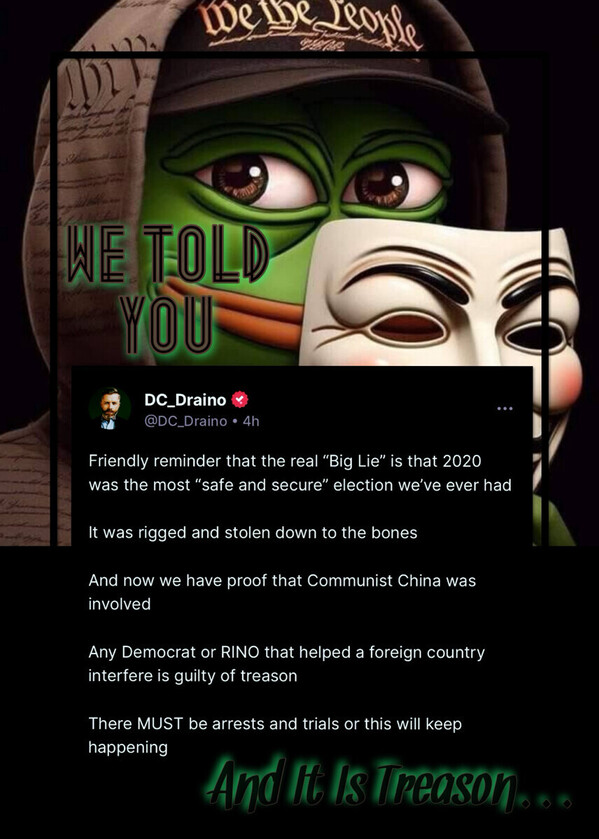
Task: Click the @DC_Draino handle
Action: (185, 421)
